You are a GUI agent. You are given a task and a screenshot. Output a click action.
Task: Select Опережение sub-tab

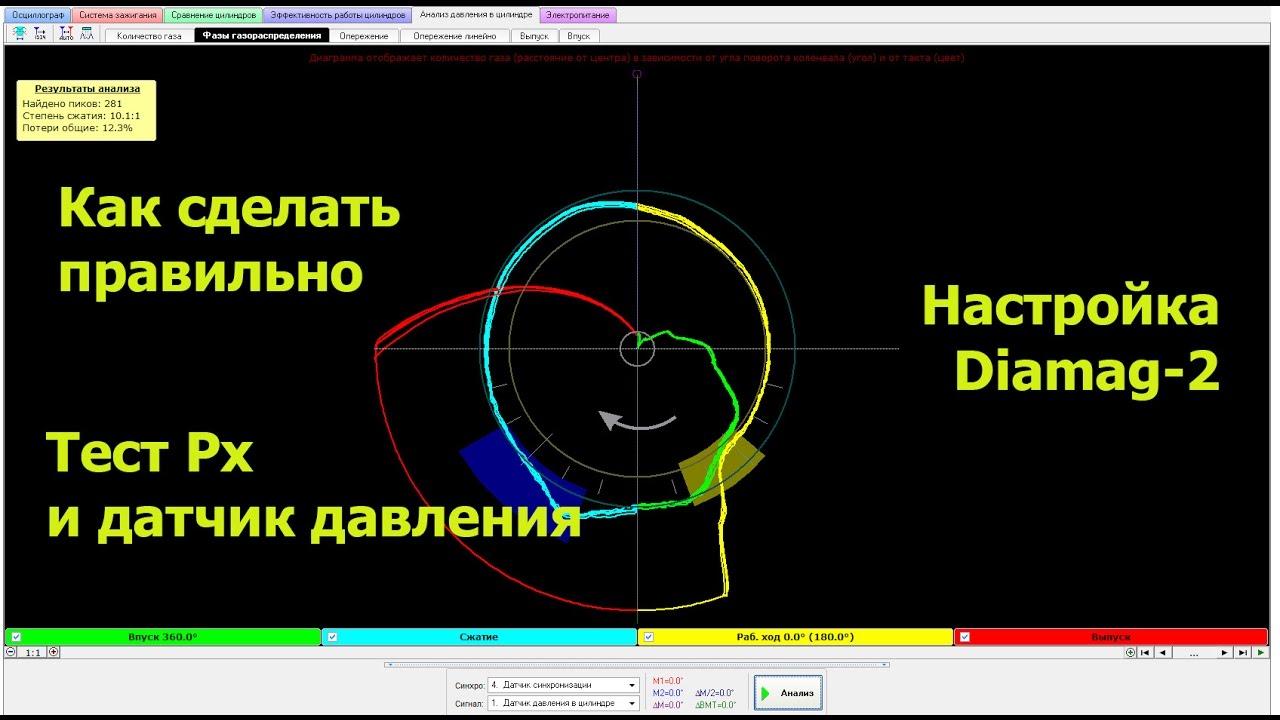point(364,35)
